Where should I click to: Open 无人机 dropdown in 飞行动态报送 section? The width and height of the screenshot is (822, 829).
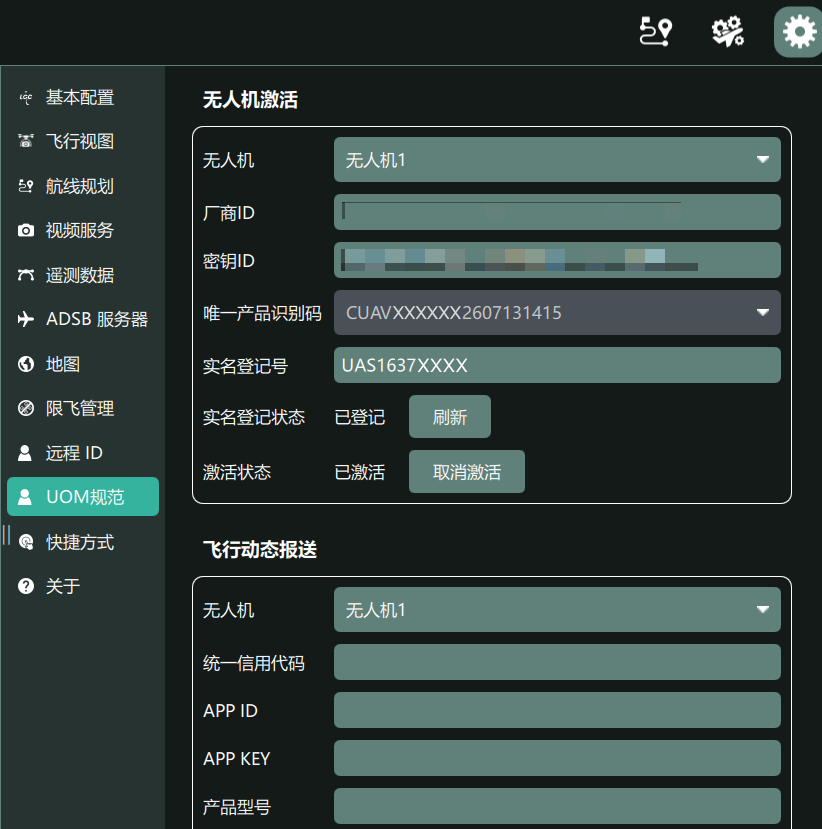pos(557,610)
